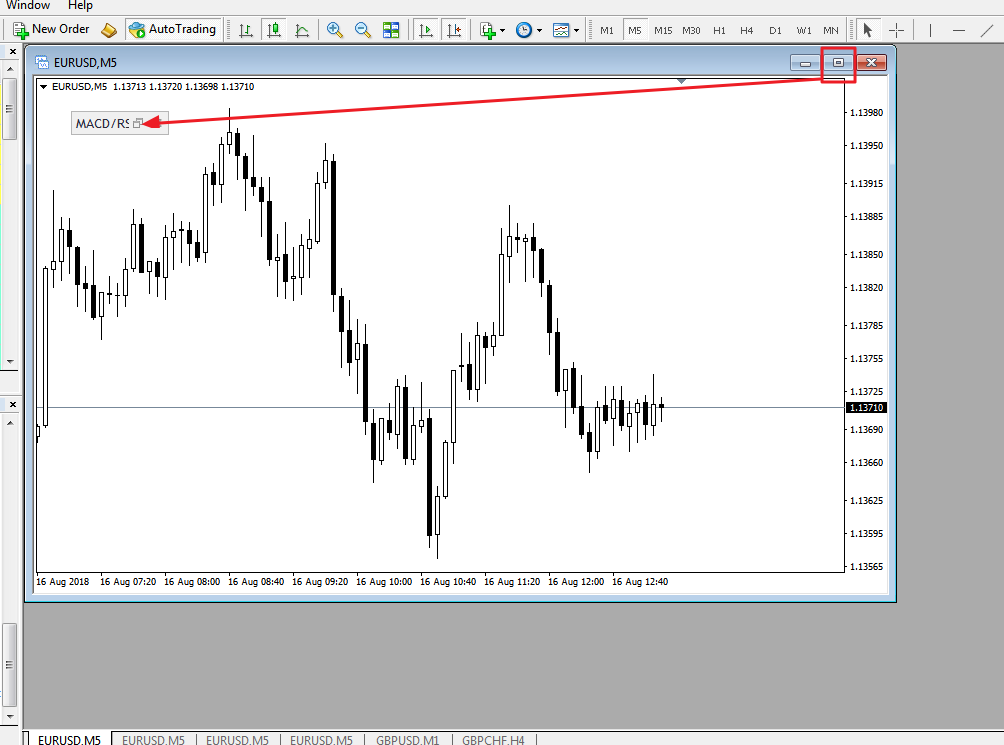Switch to GBPUSD,M1 chart tab
Image resolution: width=1004 pixels, height=745 pixels.
click(x=407, y=739)
